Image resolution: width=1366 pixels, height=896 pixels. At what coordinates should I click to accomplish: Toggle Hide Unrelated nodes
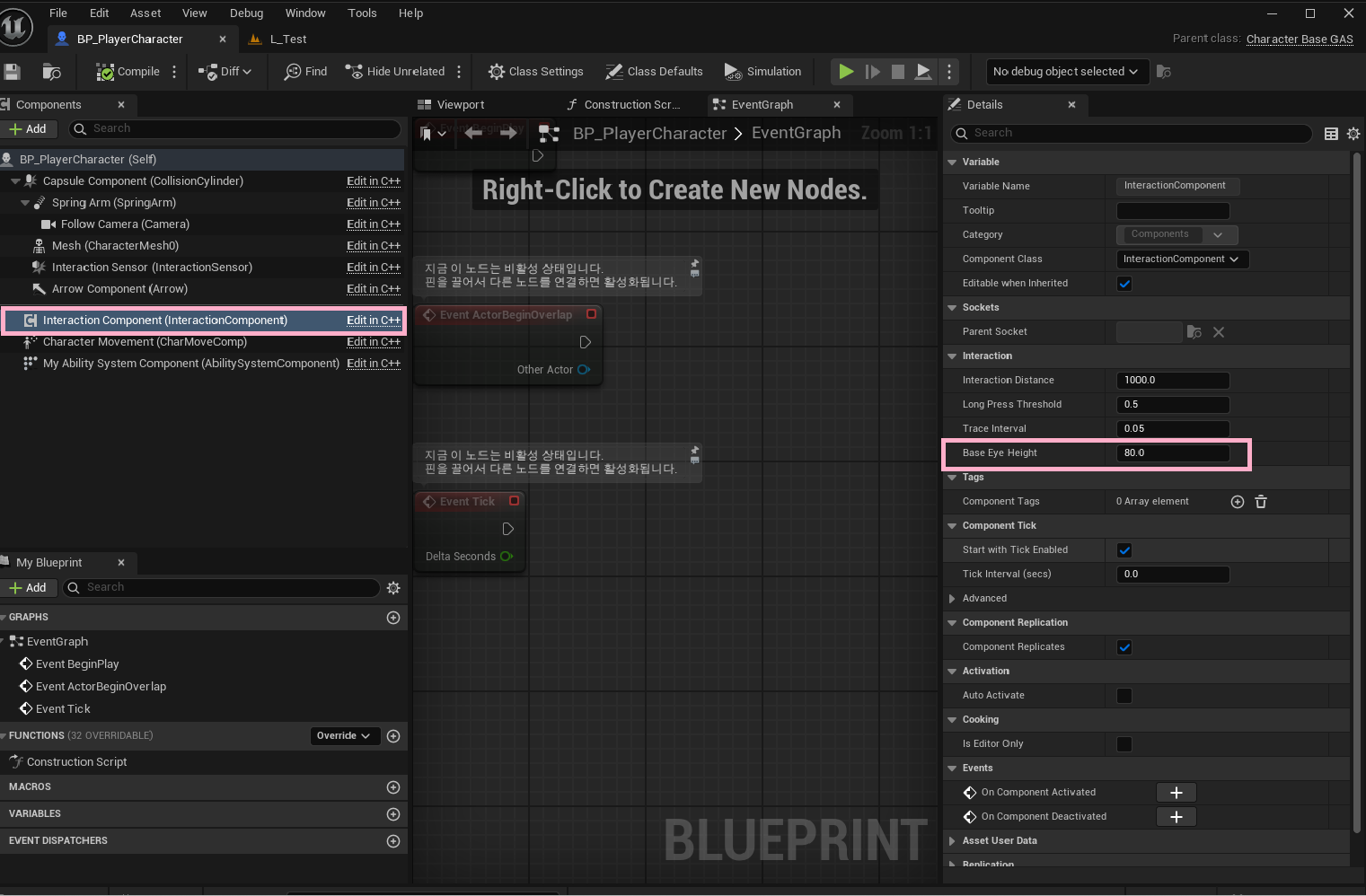coord(395,72)
